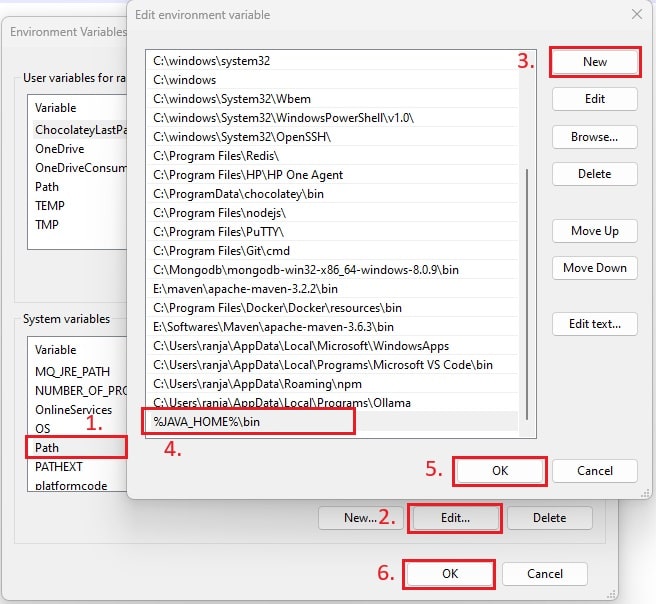Viewport: 656px width, 604px height.
Task: Select the C:\Program Files\PuTTY\ entry
Action: [332, 232]
